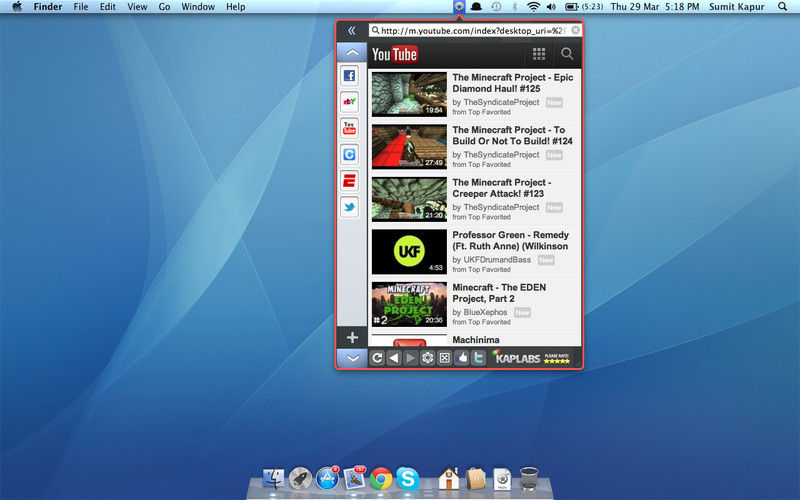Click the highlighted browser app icon in menu bar
Screen dimensions: 800x500
click(459, 7)
